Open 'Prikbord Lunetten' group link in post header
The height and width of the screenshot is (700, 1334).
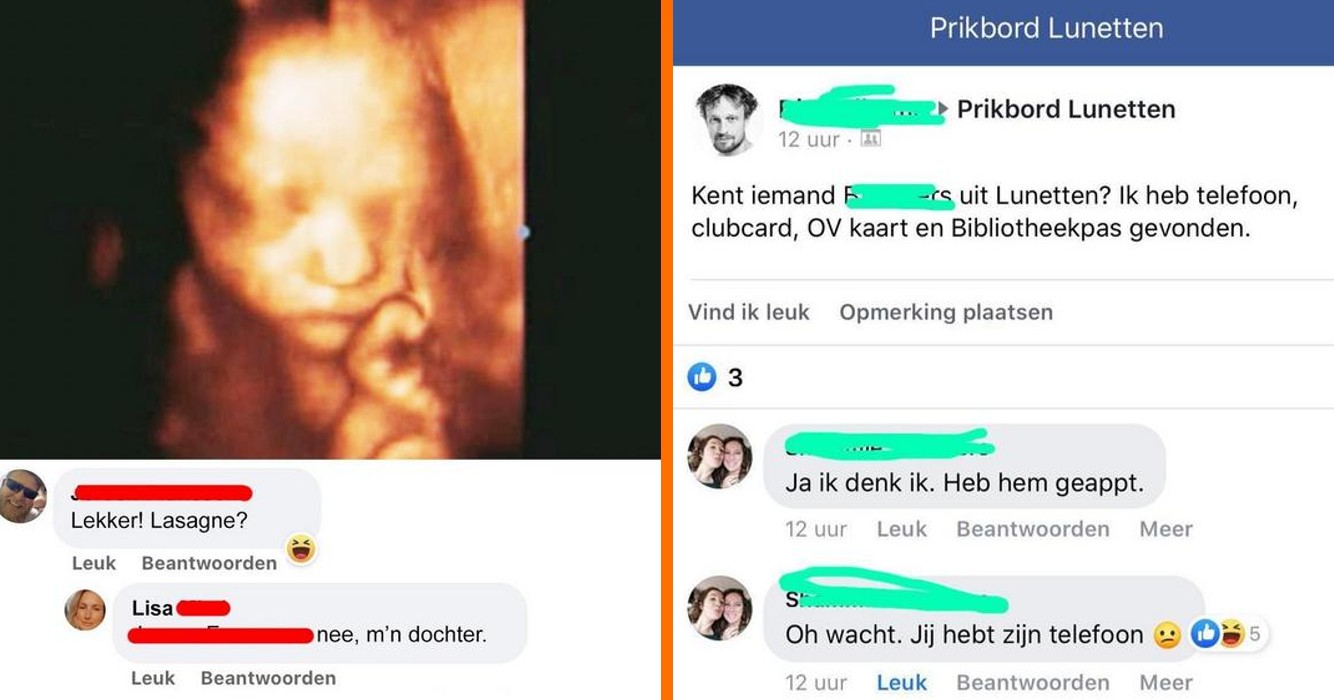[1066, 109]
